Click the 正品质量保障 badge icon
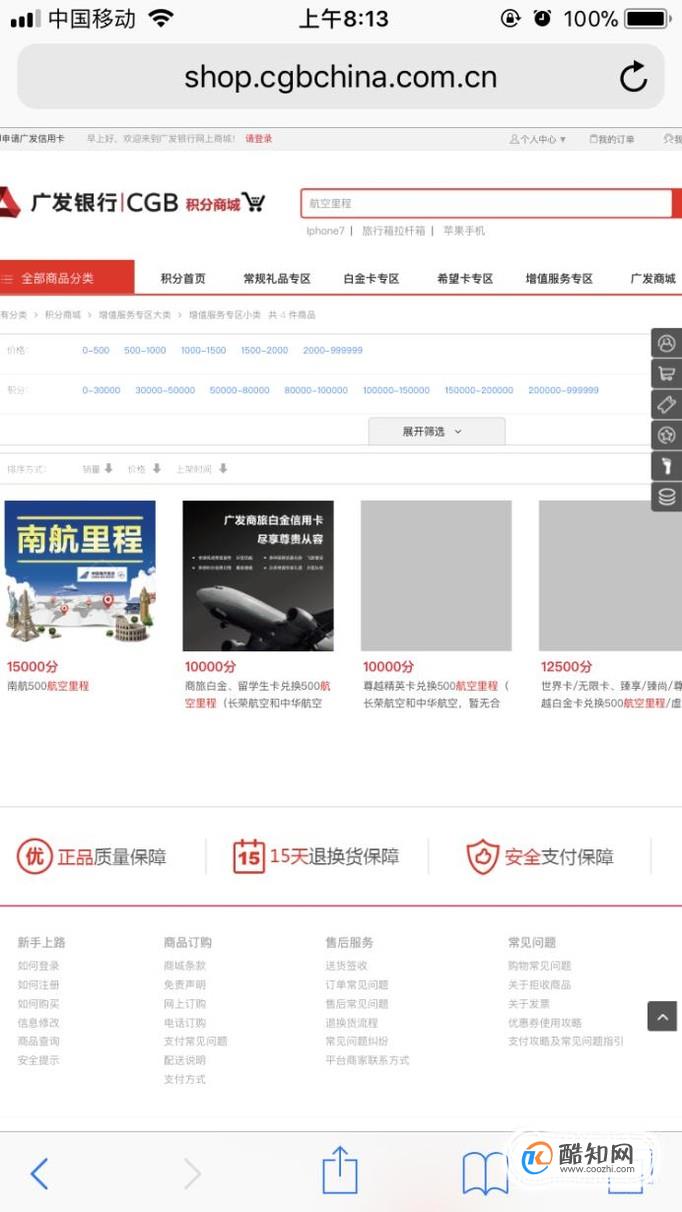The height and width of the screenshot is (1212, 682). pos(34,856)
